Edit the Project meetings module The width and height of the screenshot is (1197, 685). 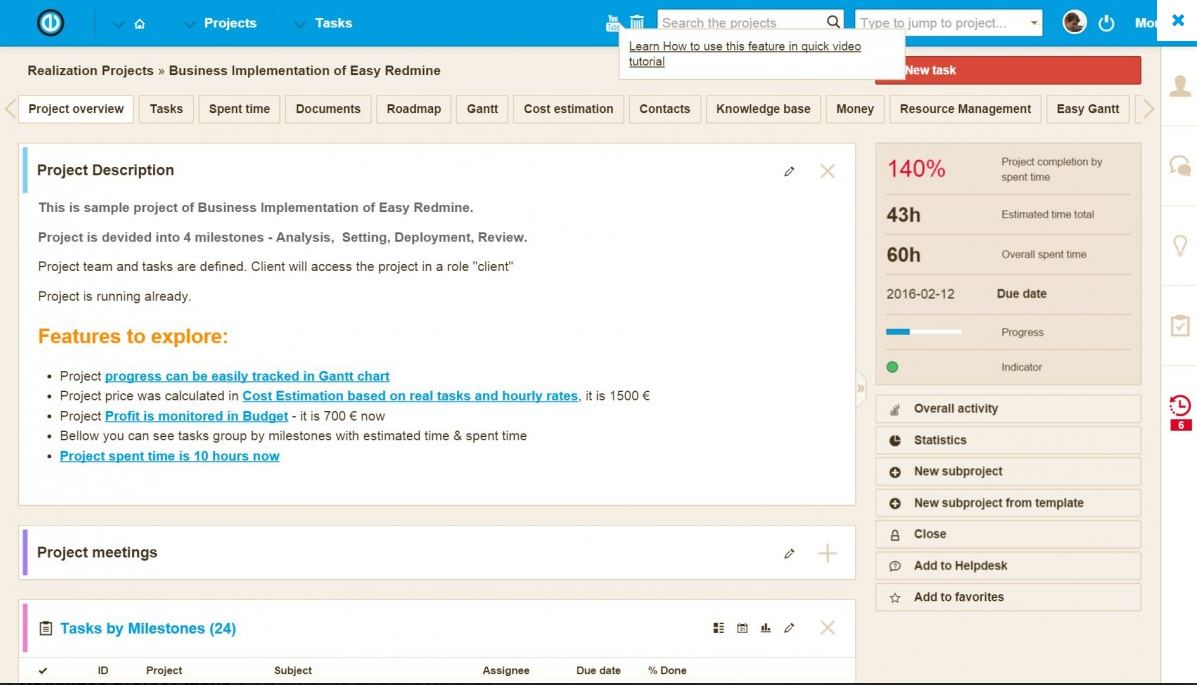789,554
